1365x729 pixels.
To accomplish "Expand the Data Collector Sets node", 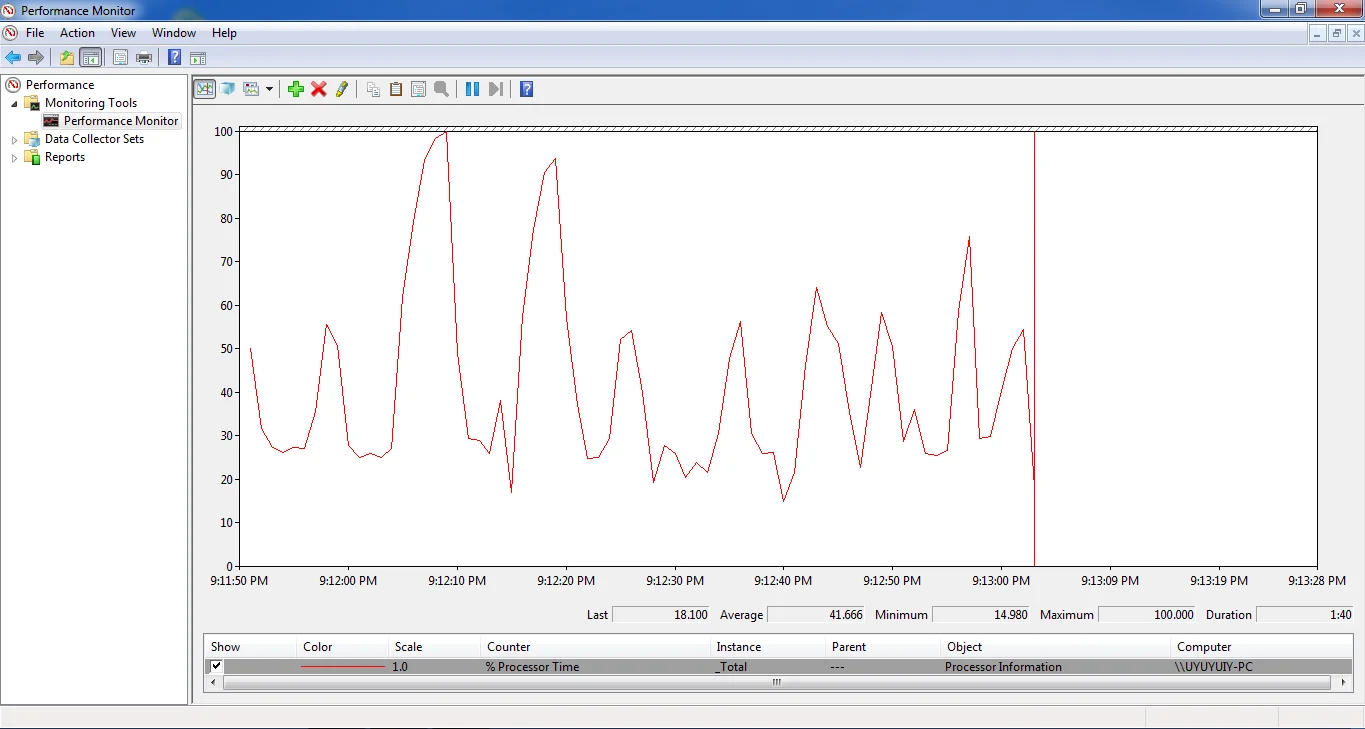I will coord(14,140).
